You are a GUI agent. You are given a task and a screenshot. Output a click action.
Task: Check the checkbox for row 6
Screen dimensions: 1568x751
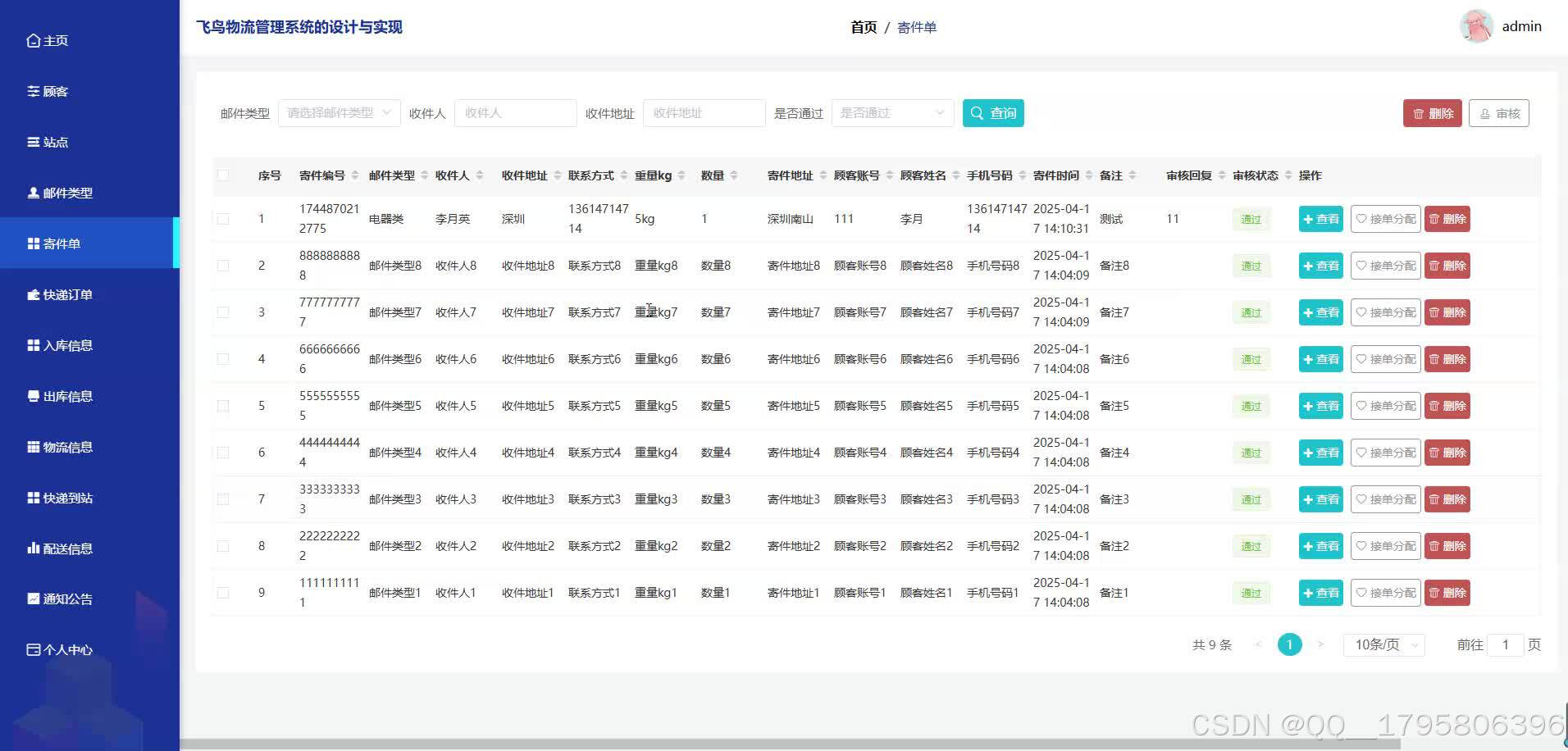click(x=223, y=453)
